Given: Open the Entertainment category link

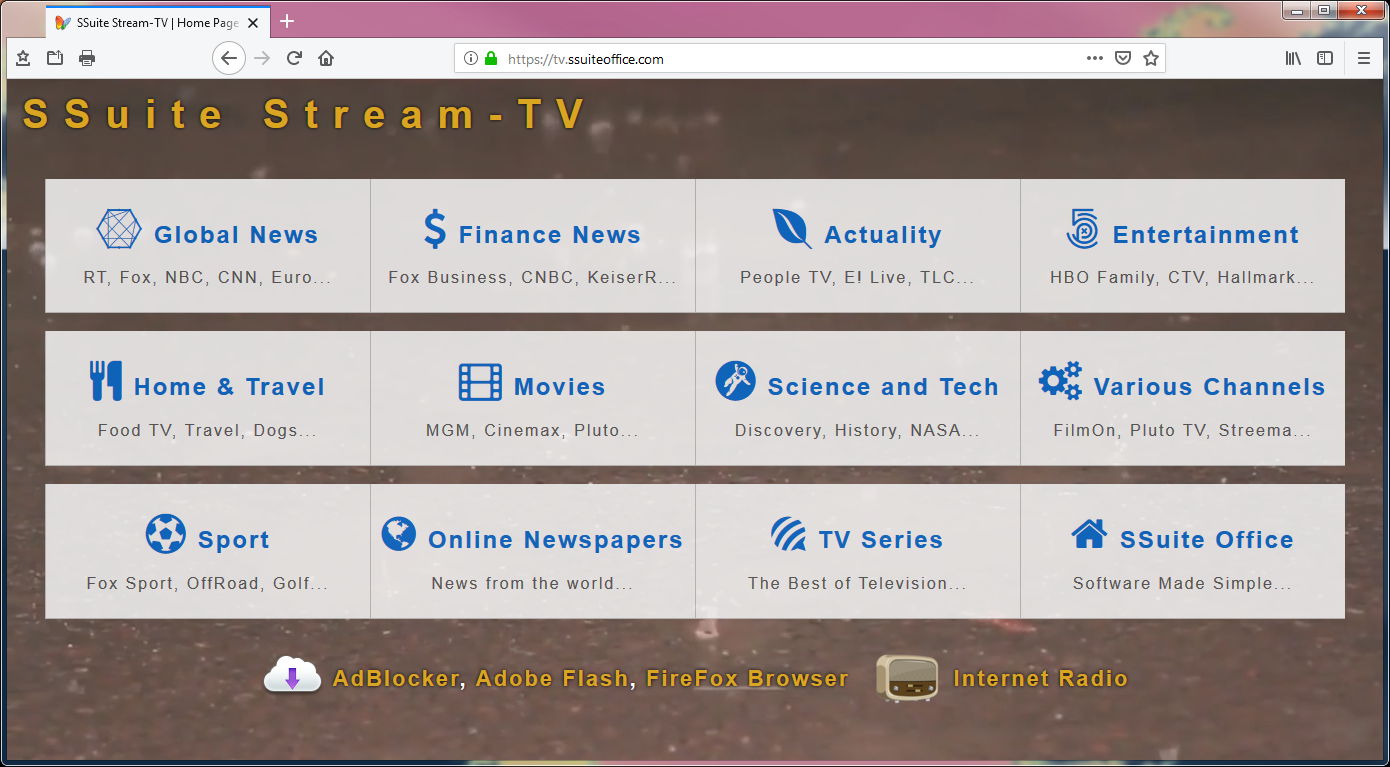Looking at the screenshot, I should [1206, 235].
